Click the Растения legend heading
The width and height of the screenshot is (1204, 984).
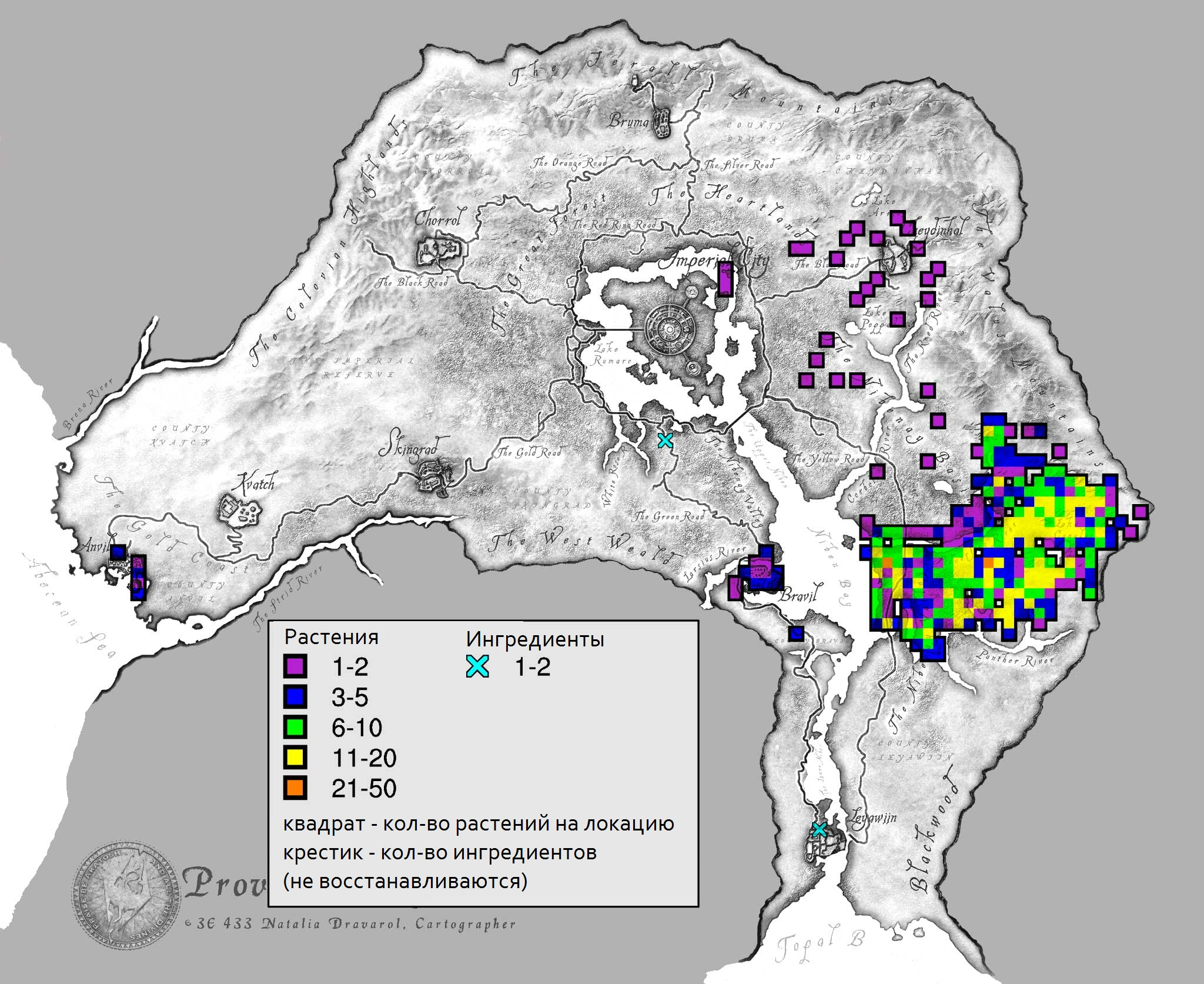pos(332,637)
